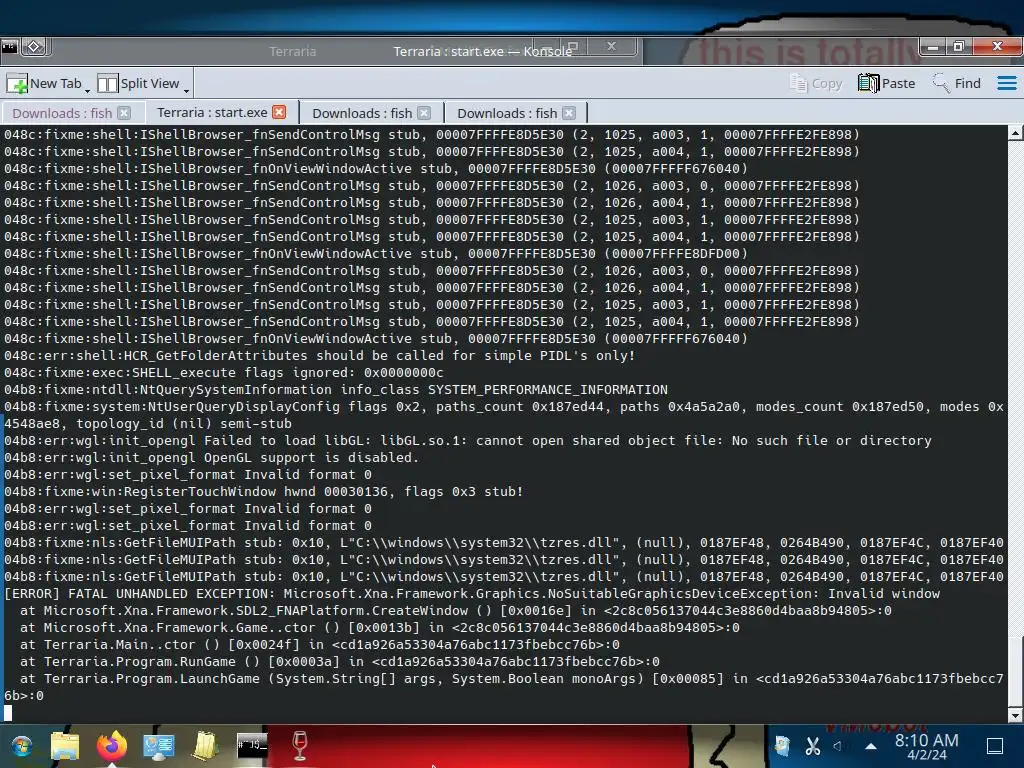The width and height of the screenshot is (1024, 768).
Task: Expand the Split View dropdown arrow
Action: click(186, 89)
